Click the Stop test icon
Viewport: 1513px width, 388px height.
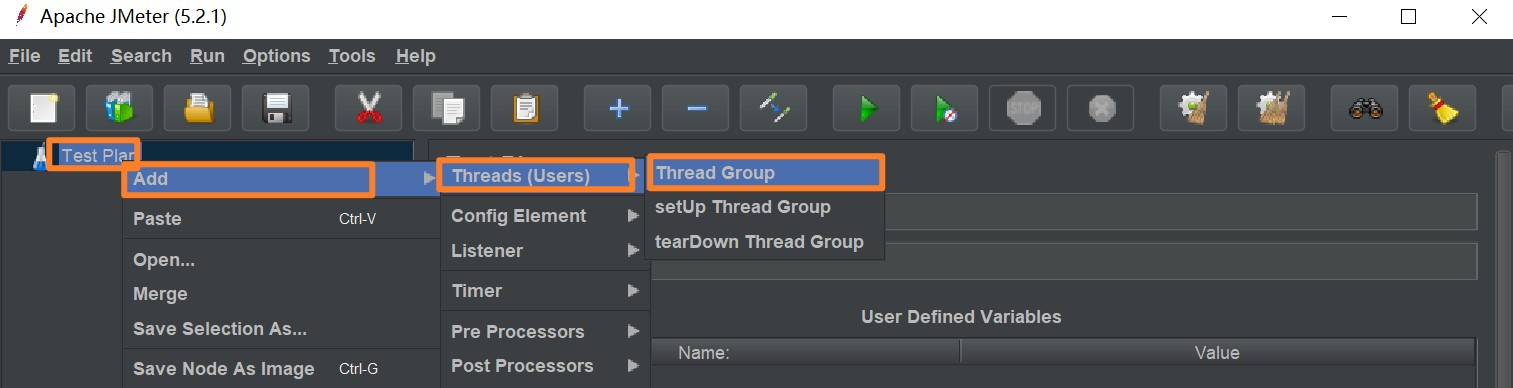[1023, 108]
